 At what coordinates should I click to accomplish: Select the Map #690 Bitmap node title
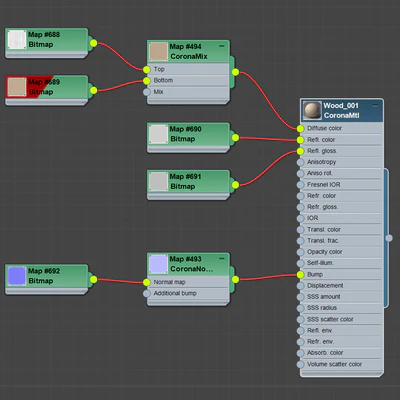(x=185, y=134)
